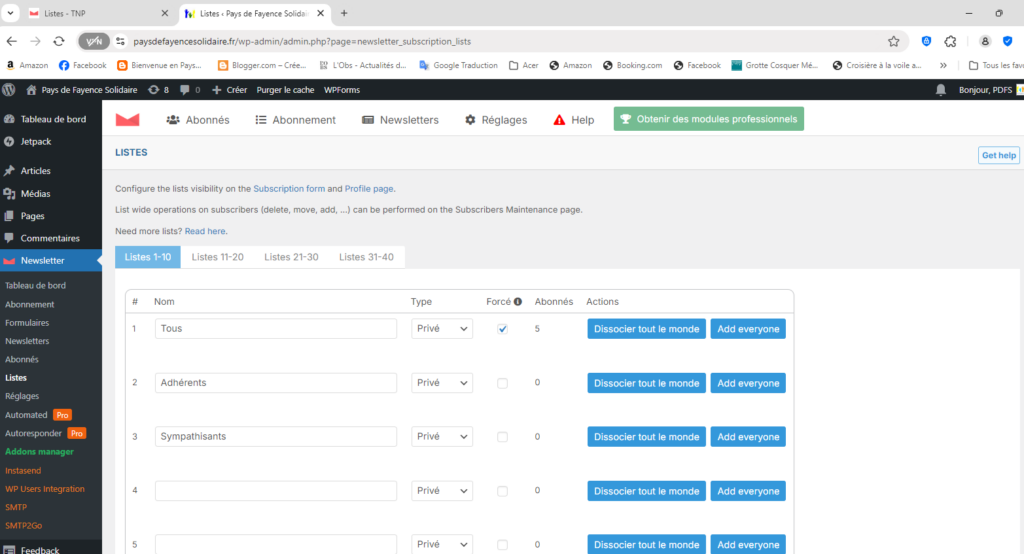Open the Réglages menu in Newsletter header

pyautogui.click(x=496, y=120)
